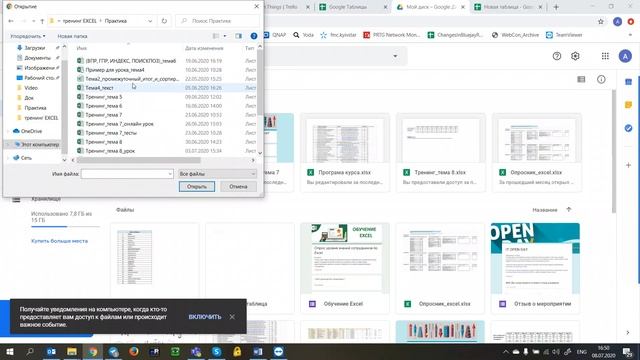The width and height of the screenshot is (640, 360).
Task: Open Отзыв о мероприятии file
Action: click(535, 268)
